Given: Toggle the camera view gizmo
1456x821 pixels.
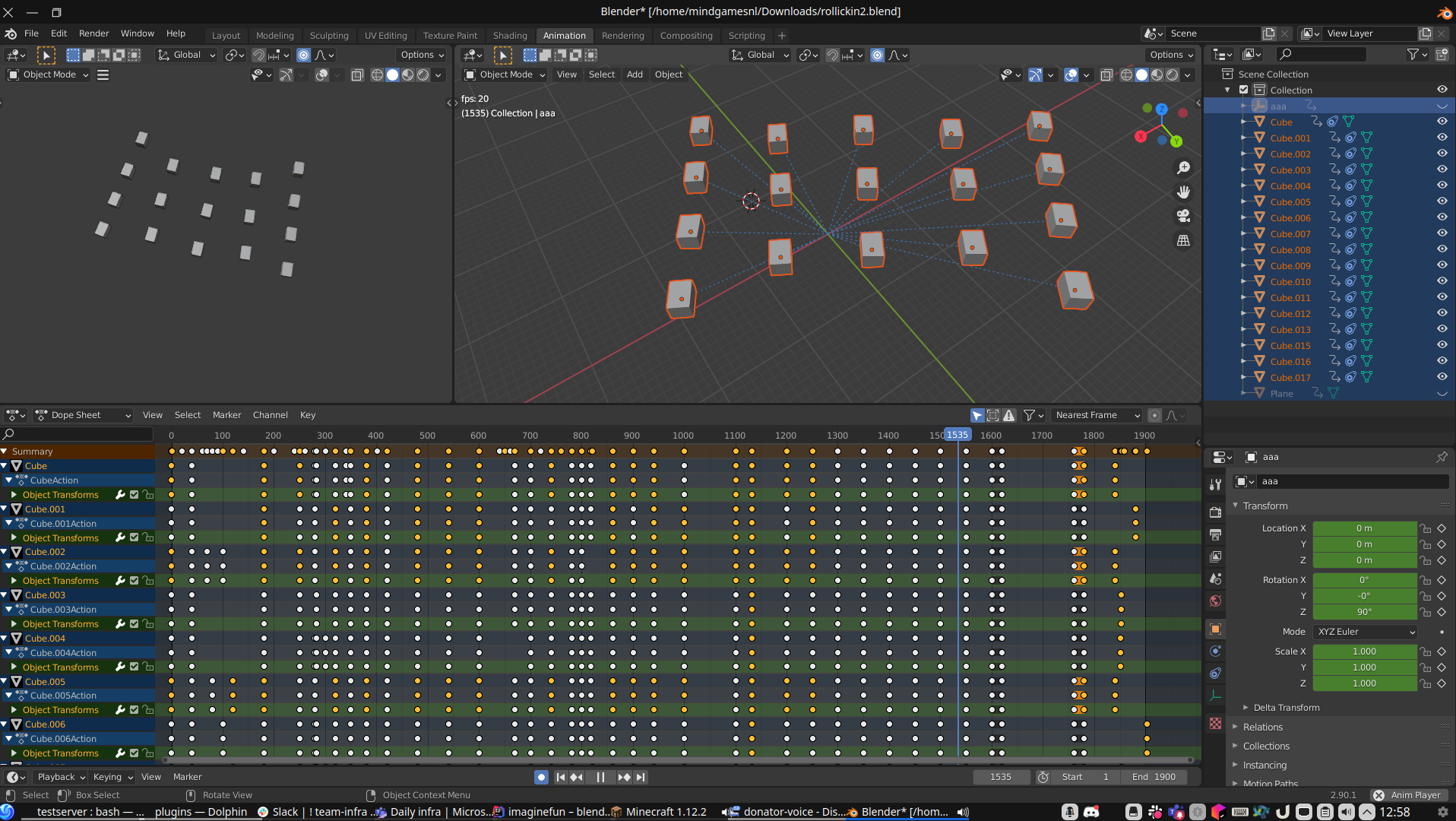Looking at the screenshot, I should (x=1183, y=217).
